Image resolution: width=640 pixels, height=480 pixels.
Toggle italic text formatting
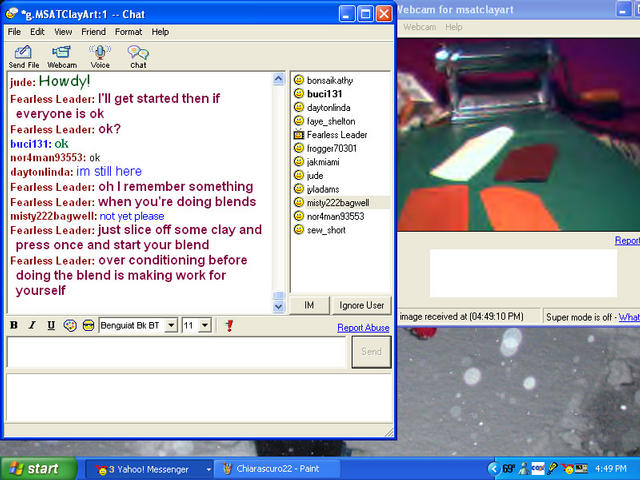[32, 325]
